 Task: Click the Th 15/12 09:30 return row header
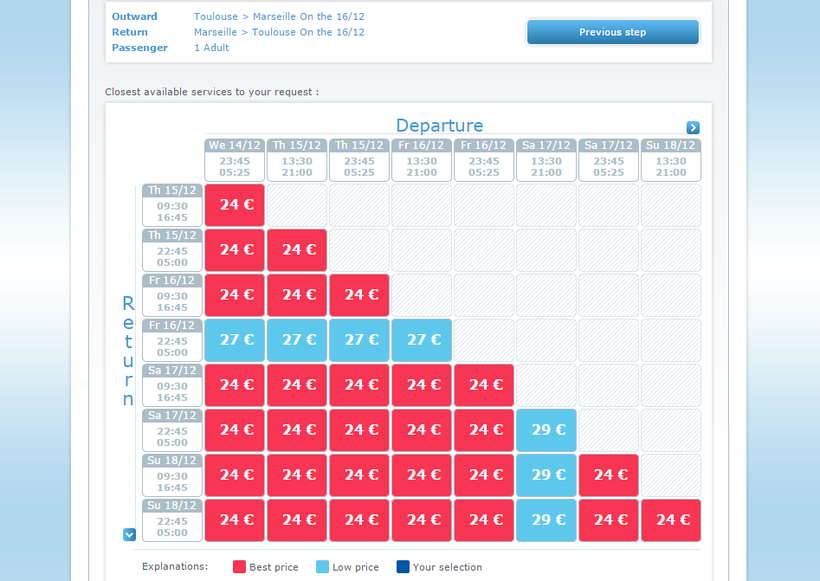[x=172, y=205]
